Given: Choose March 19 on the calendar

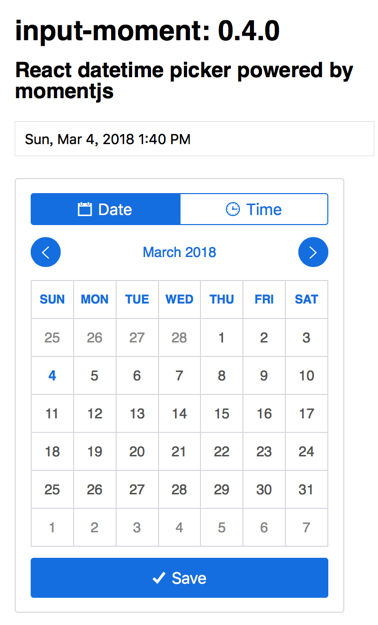Looking at the screenshot, I should coord(94,452).
